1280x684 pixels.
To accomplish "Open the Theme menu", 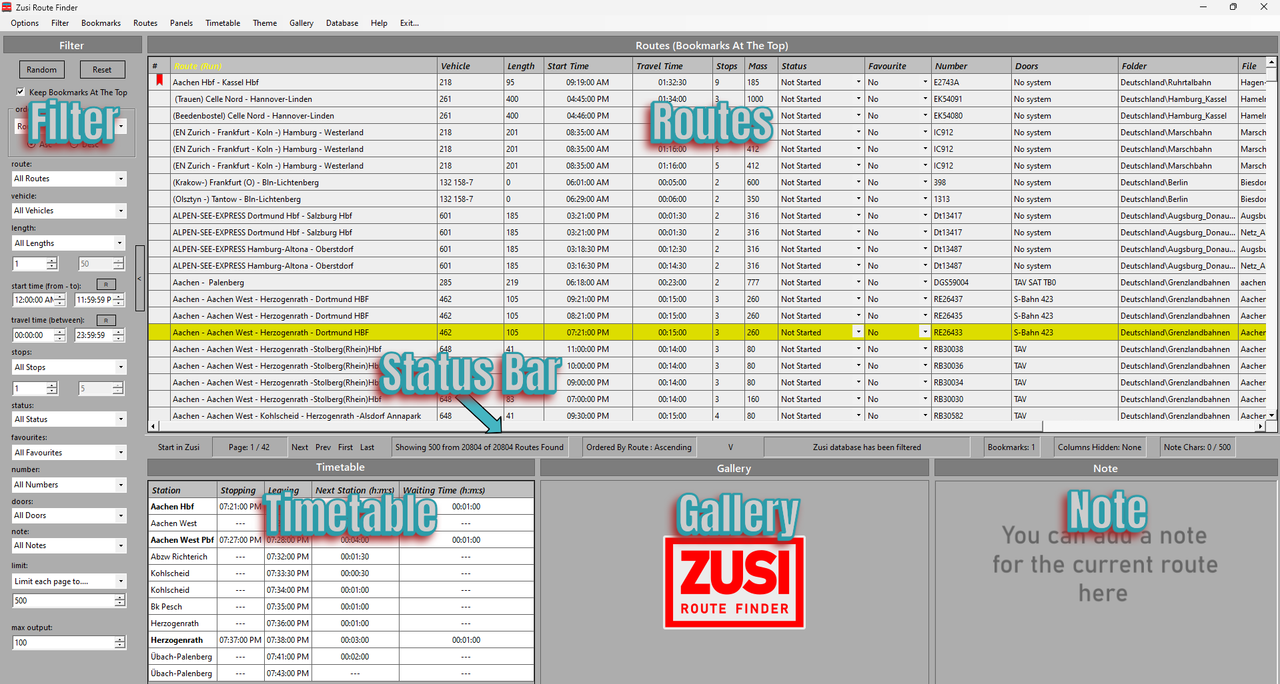I will [x=265, y=23].
